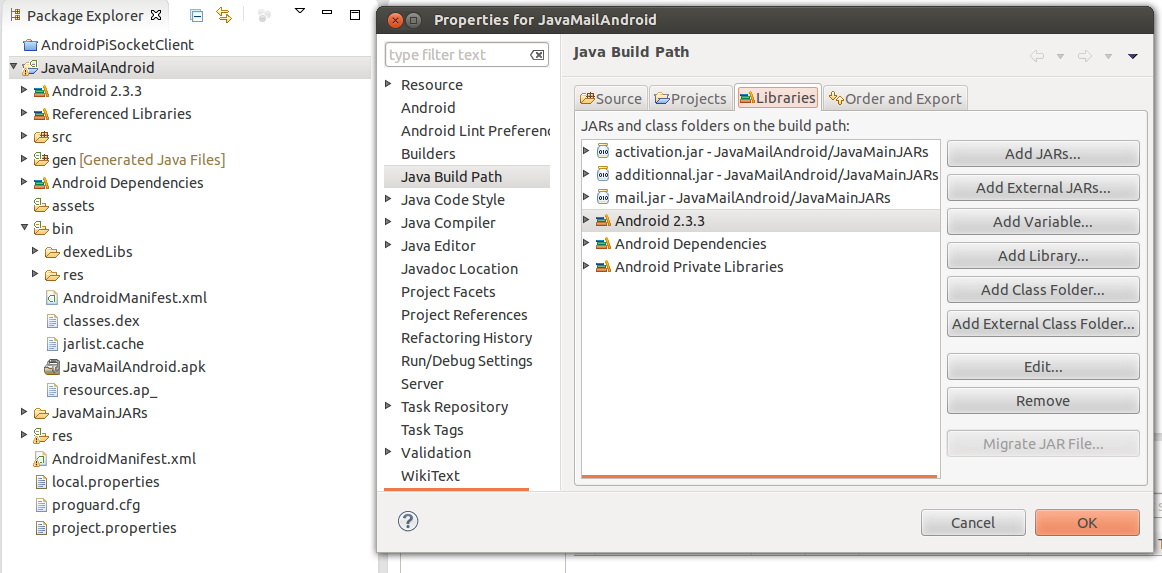Click the gen generated folder icon
The image size is (1162, 573).
(42, 160)
